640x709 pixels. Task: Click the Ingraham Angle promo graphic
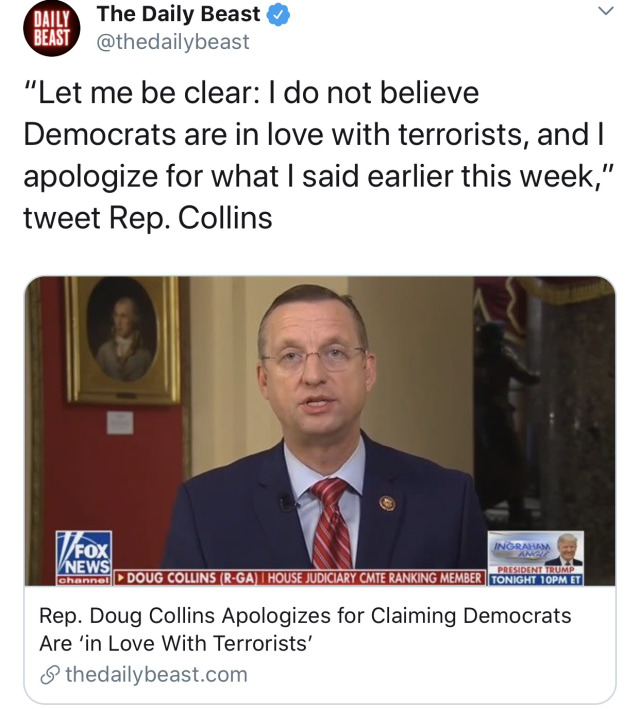pos(536,558)
